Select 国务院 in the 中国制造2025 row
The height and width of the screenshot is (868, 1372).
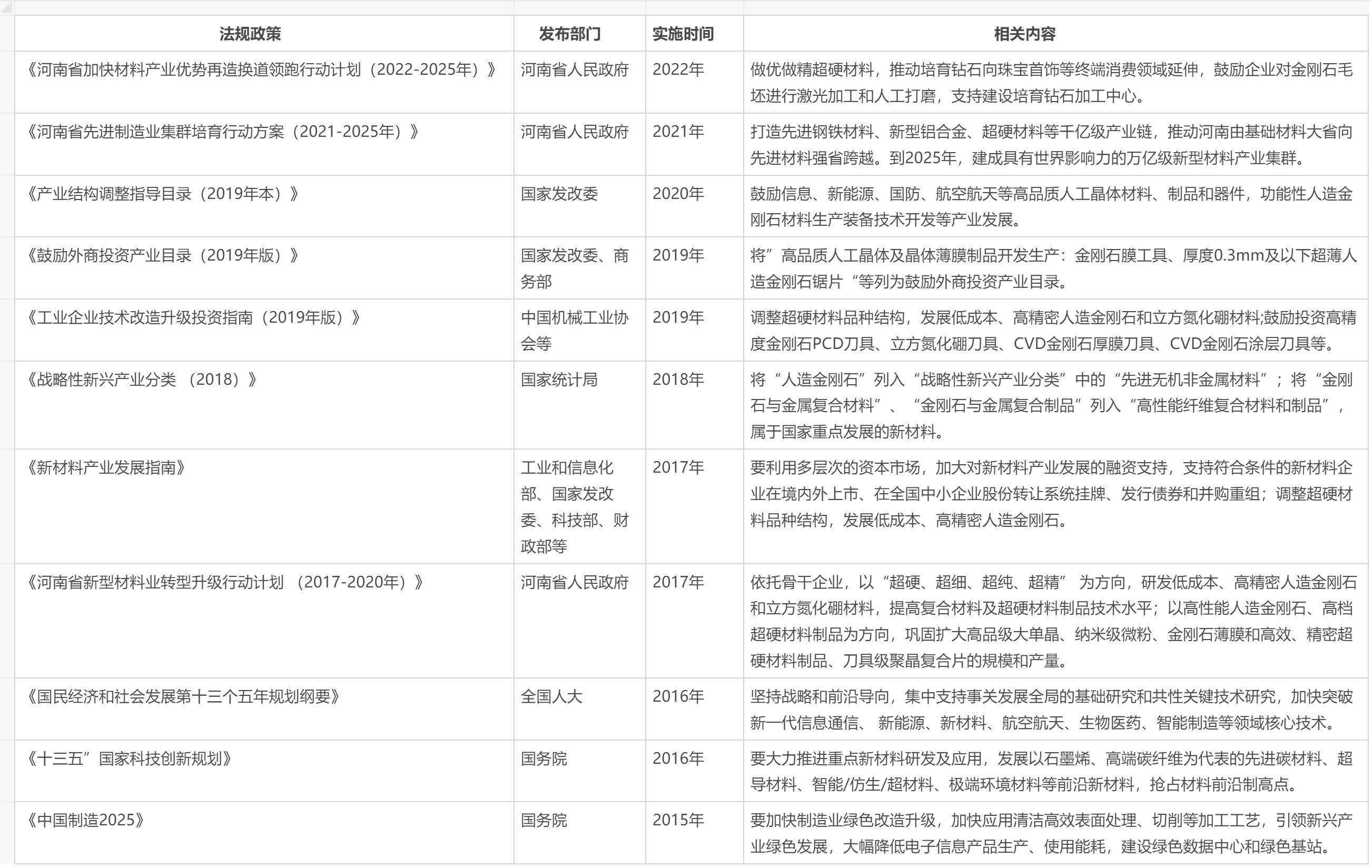[580, 833]
